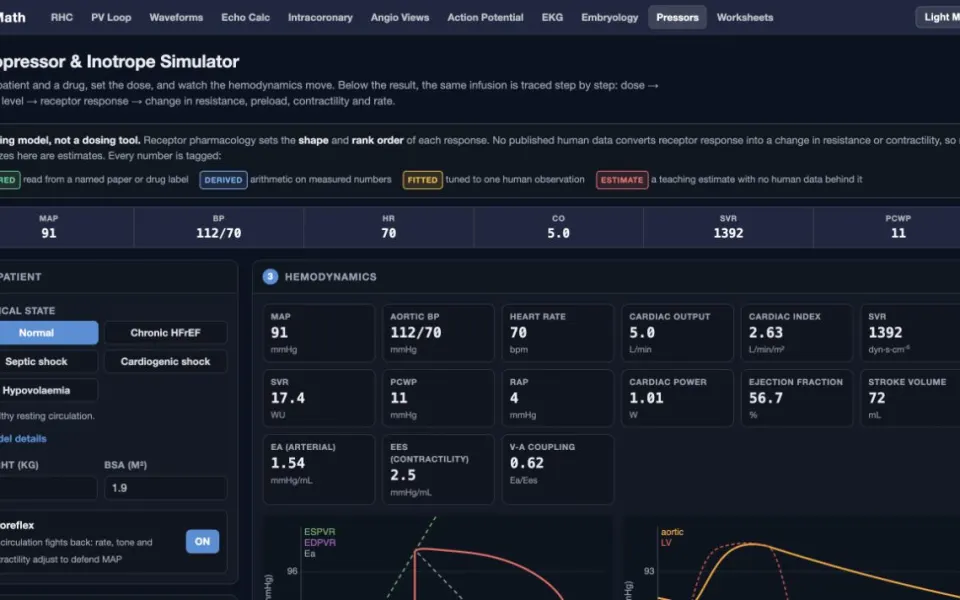960x600 pixels.
Task: Select the Septic shock state
Action: click(48, 361)
